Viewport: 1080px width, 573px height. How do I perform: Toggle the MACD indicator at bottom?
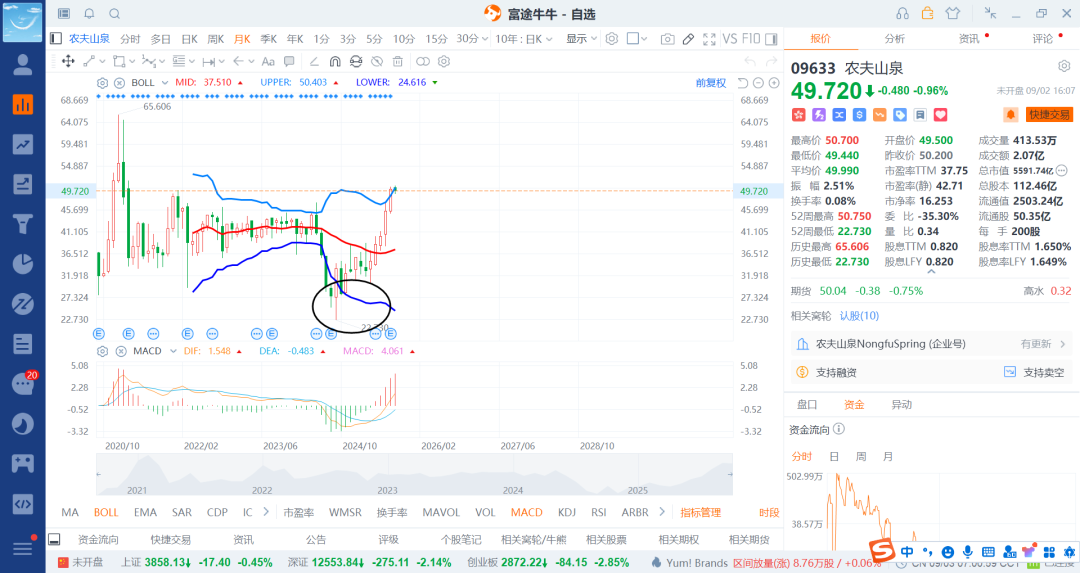pyautogui.click(x=527, y=512)
